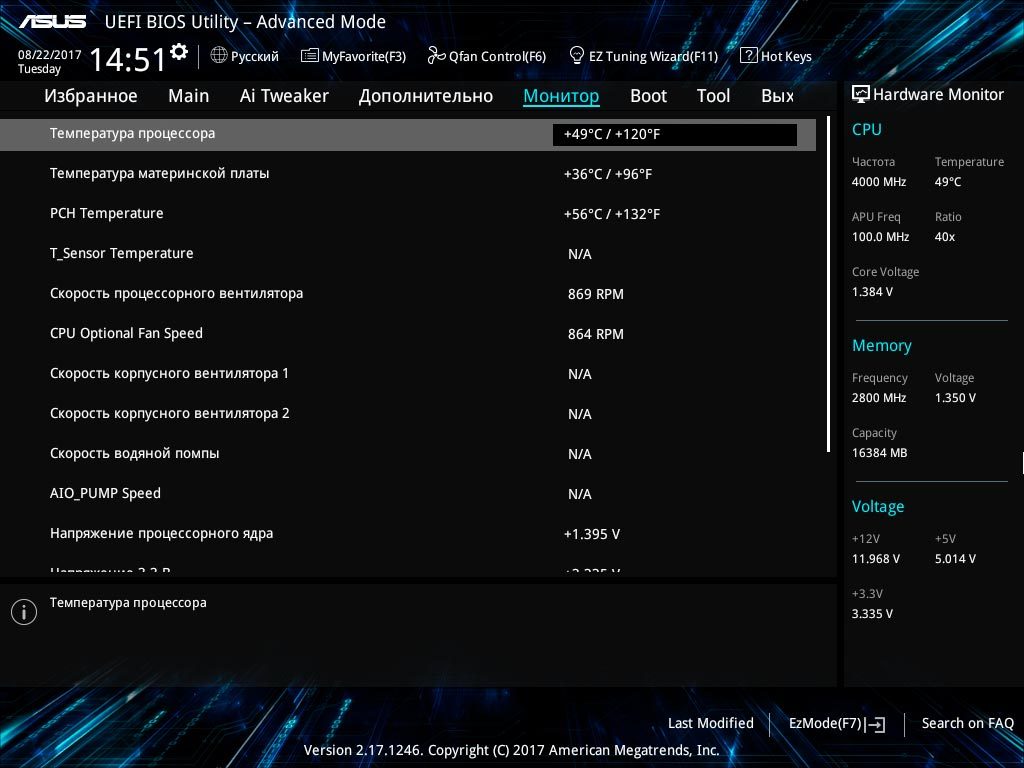Select the AIO_PUMP Speed row
The height and width of the screenshot is (768, 1024).
pyautogui.click(x=408, y=494)
